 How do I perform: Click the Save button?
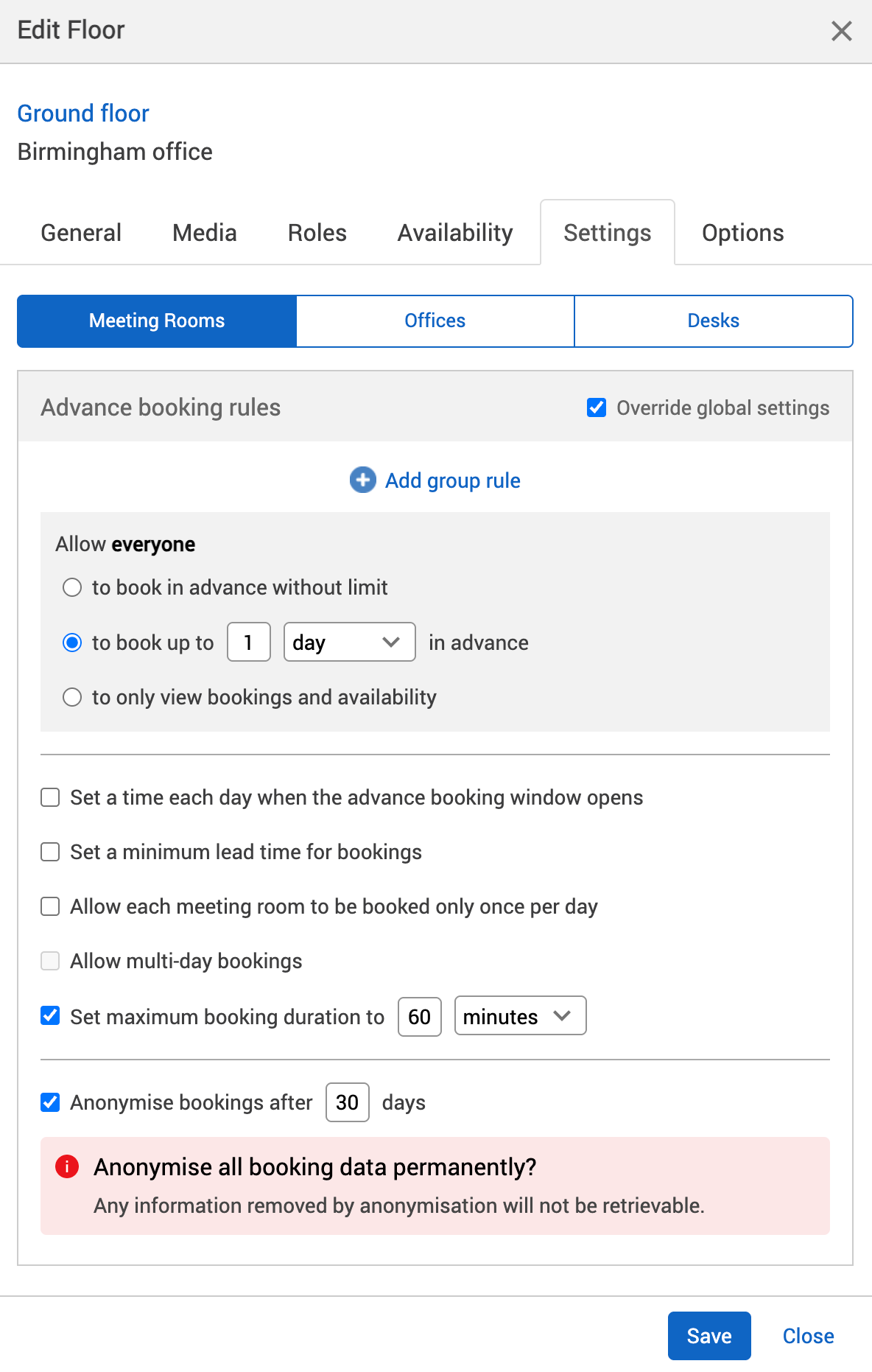coord(709,1336)
